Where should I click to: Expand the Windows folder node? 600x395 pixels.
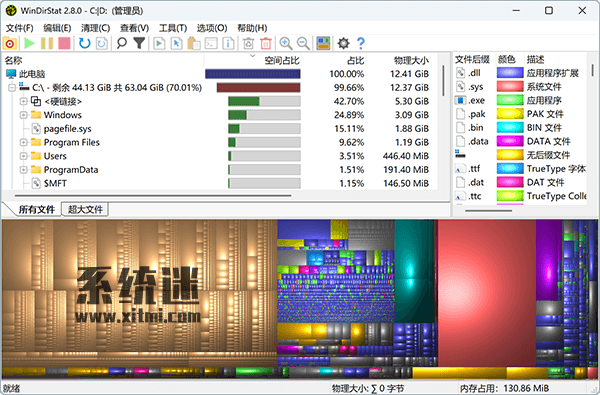pyautogui.click(x=23, y=115)
